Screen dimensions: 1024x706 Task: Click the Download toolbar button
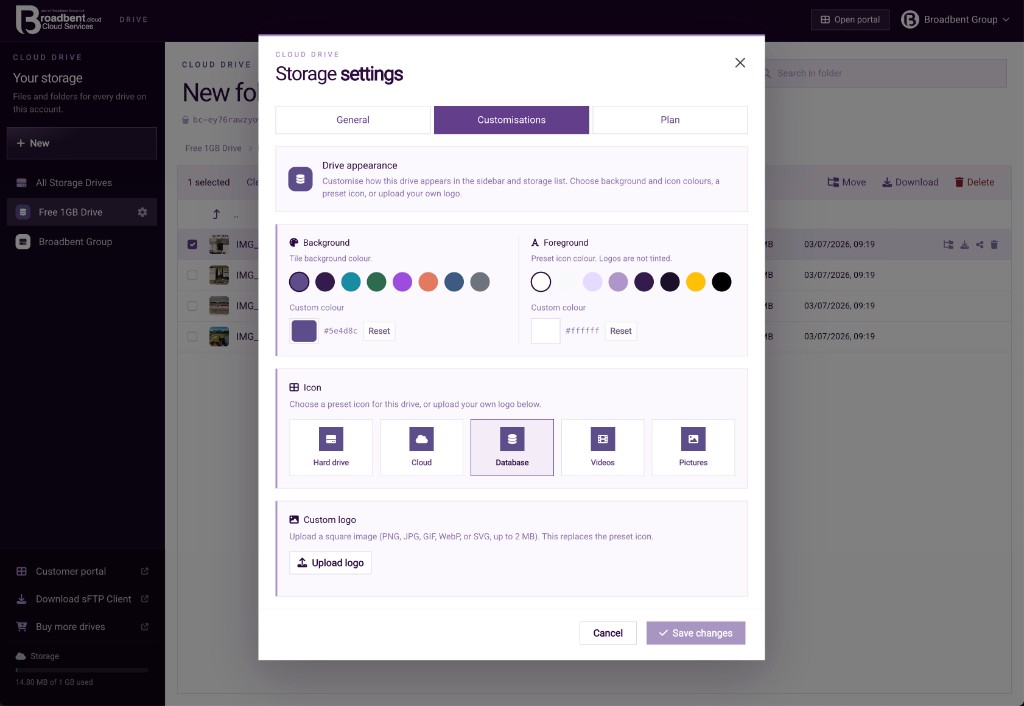click(x=910, y=182)
